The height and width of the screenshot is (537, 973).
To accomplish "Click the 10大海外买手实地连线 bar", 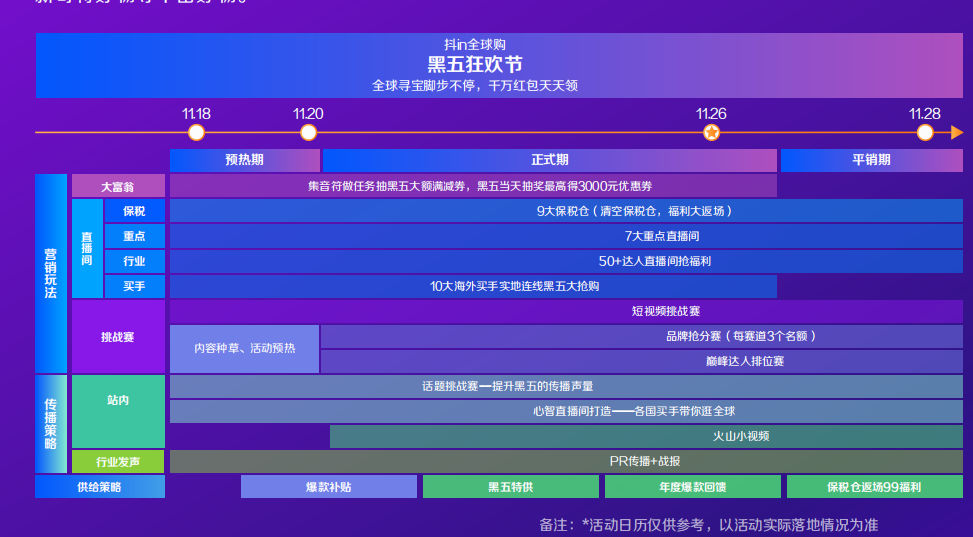I will (x=473, y=286).
